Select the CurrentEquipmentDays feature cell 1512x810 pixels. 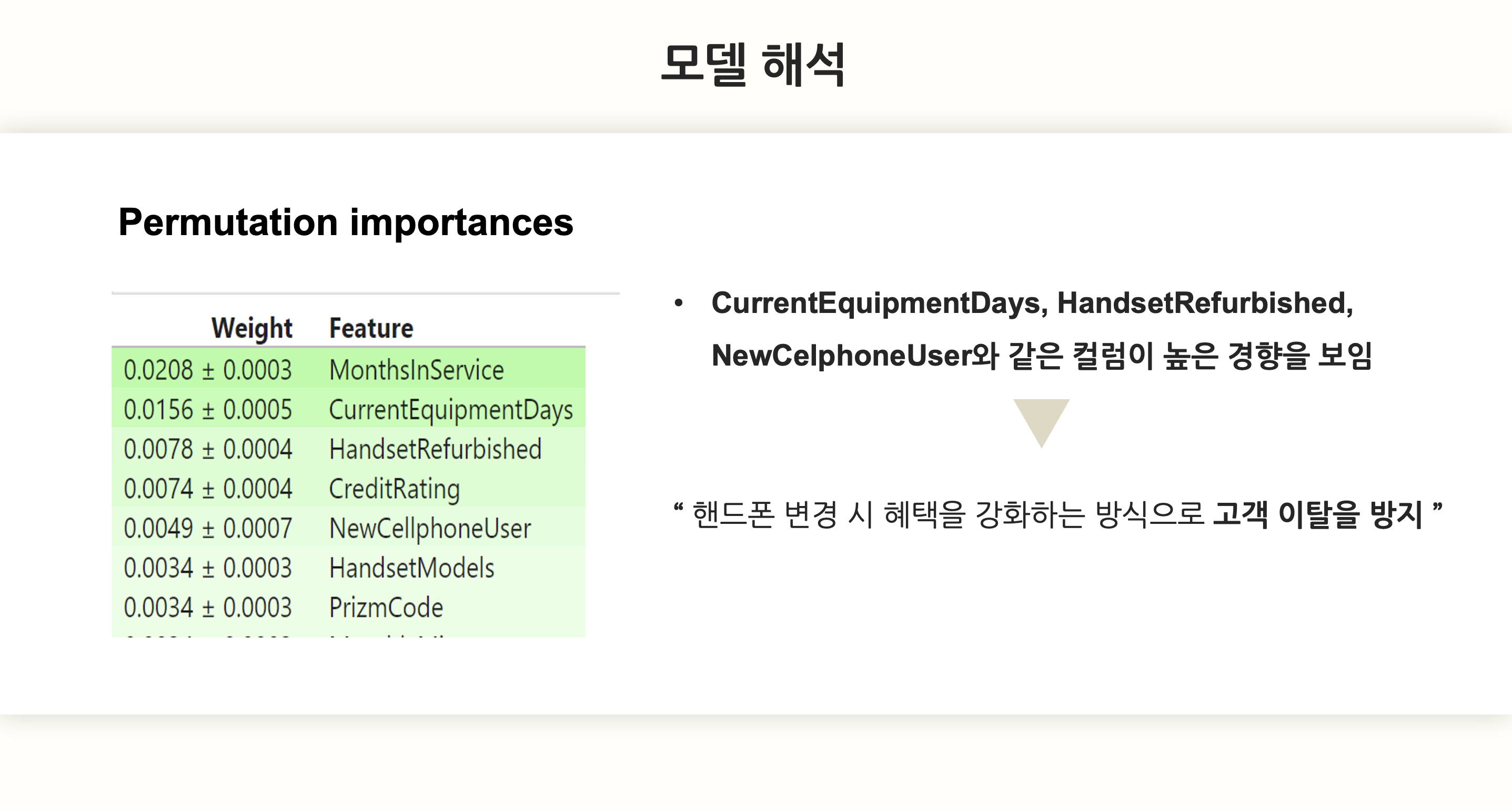click(x=451, y=410)
